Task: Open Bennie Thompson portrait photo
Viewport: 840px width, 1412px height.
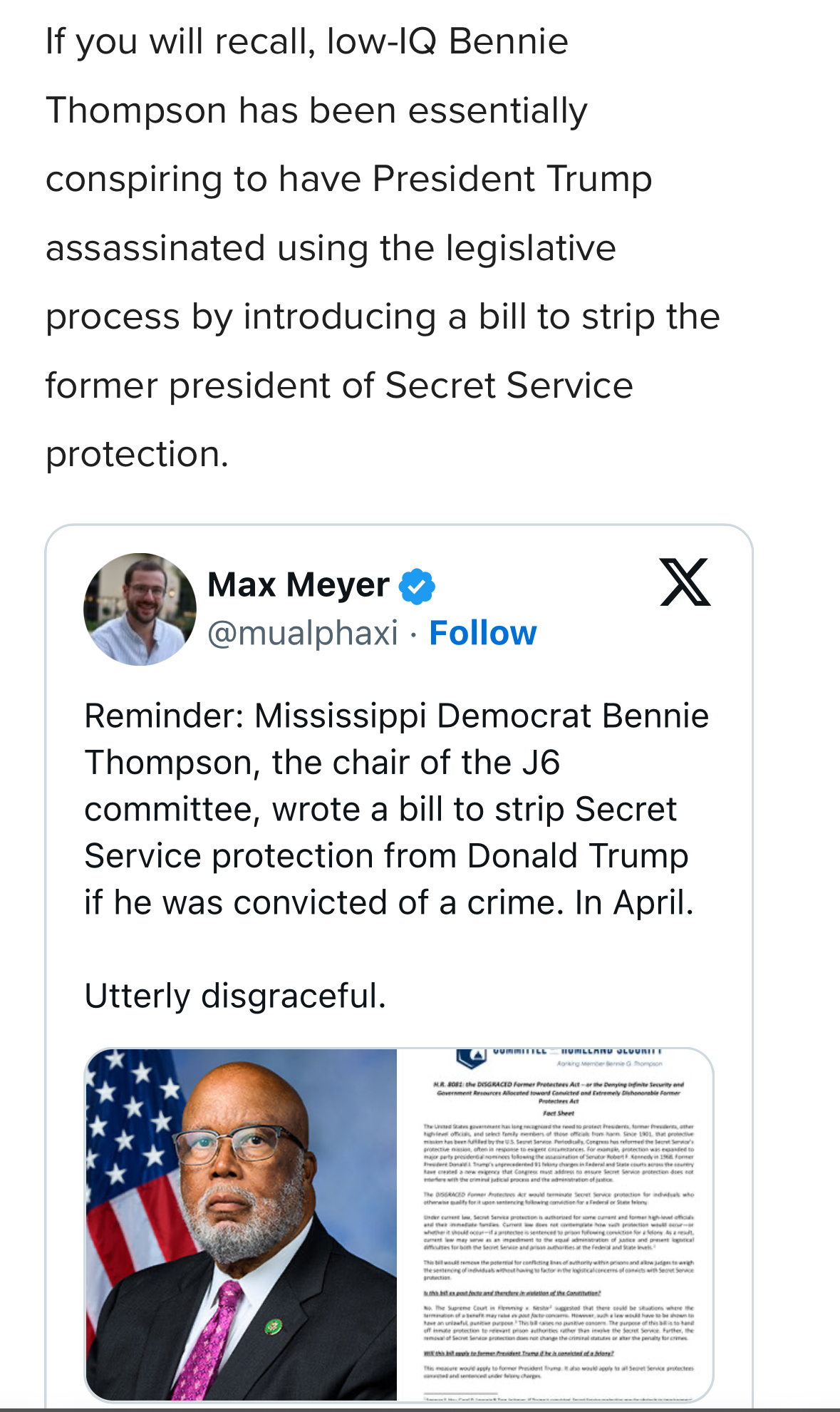Action: click(241, 1225)
